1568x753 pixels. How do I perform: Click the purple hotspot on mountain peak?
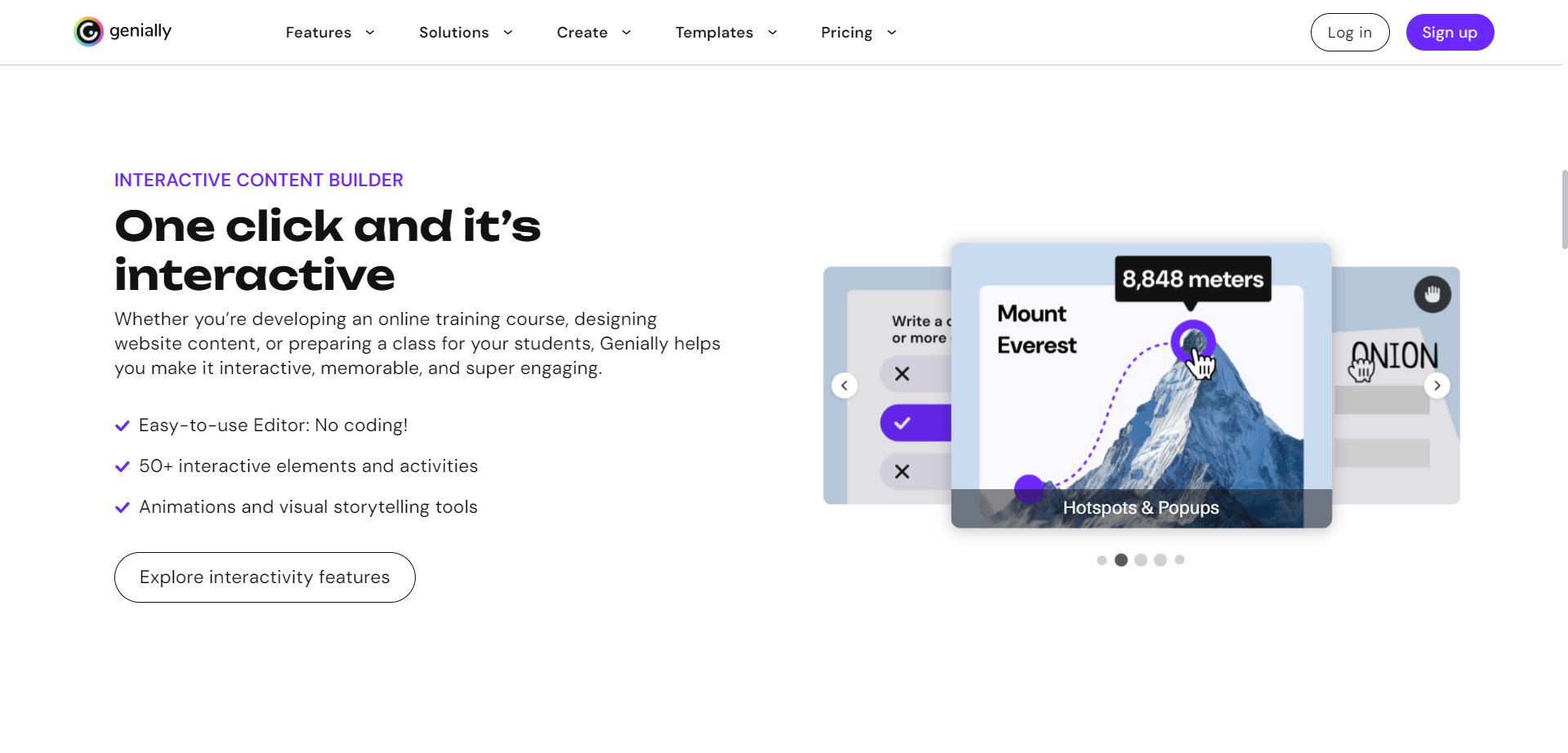point(1193,341)
